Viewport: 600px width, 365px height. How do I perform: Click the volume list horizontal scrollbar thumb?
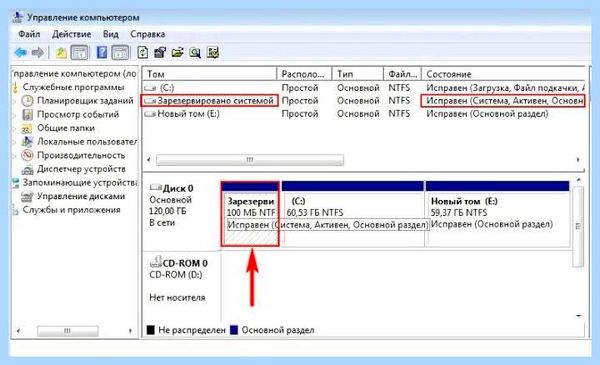250,160
